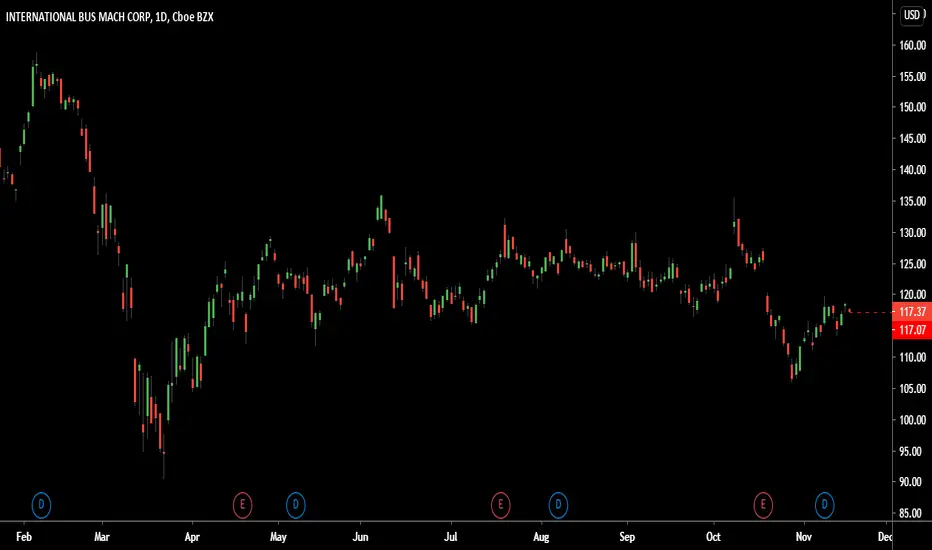The height and width of the screenshot is (550, 932).
Task: Open the April earnings marker
Action: coord(242,505)
